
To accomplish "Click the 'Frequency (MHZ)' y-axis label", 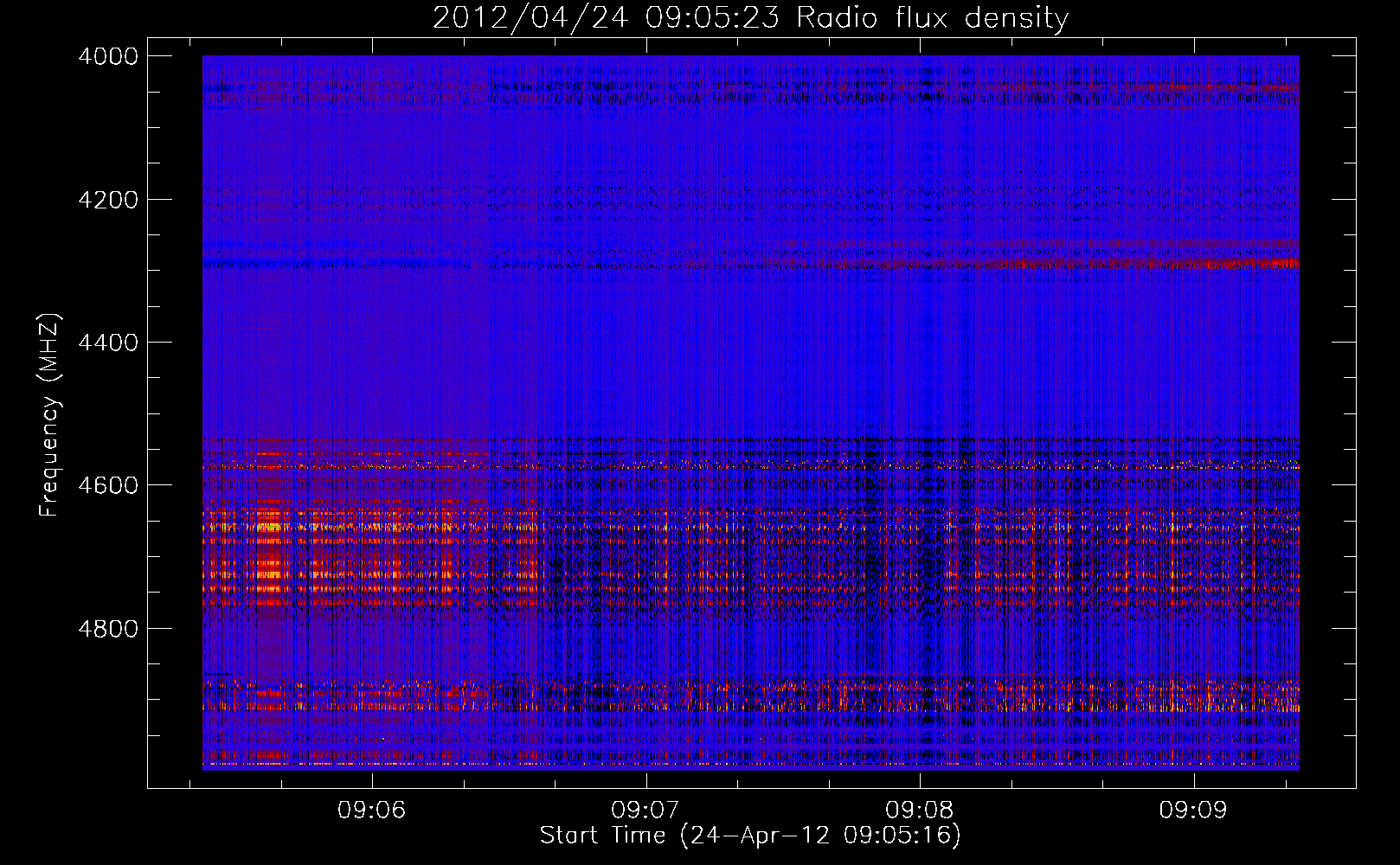I will tap(50, 415).
